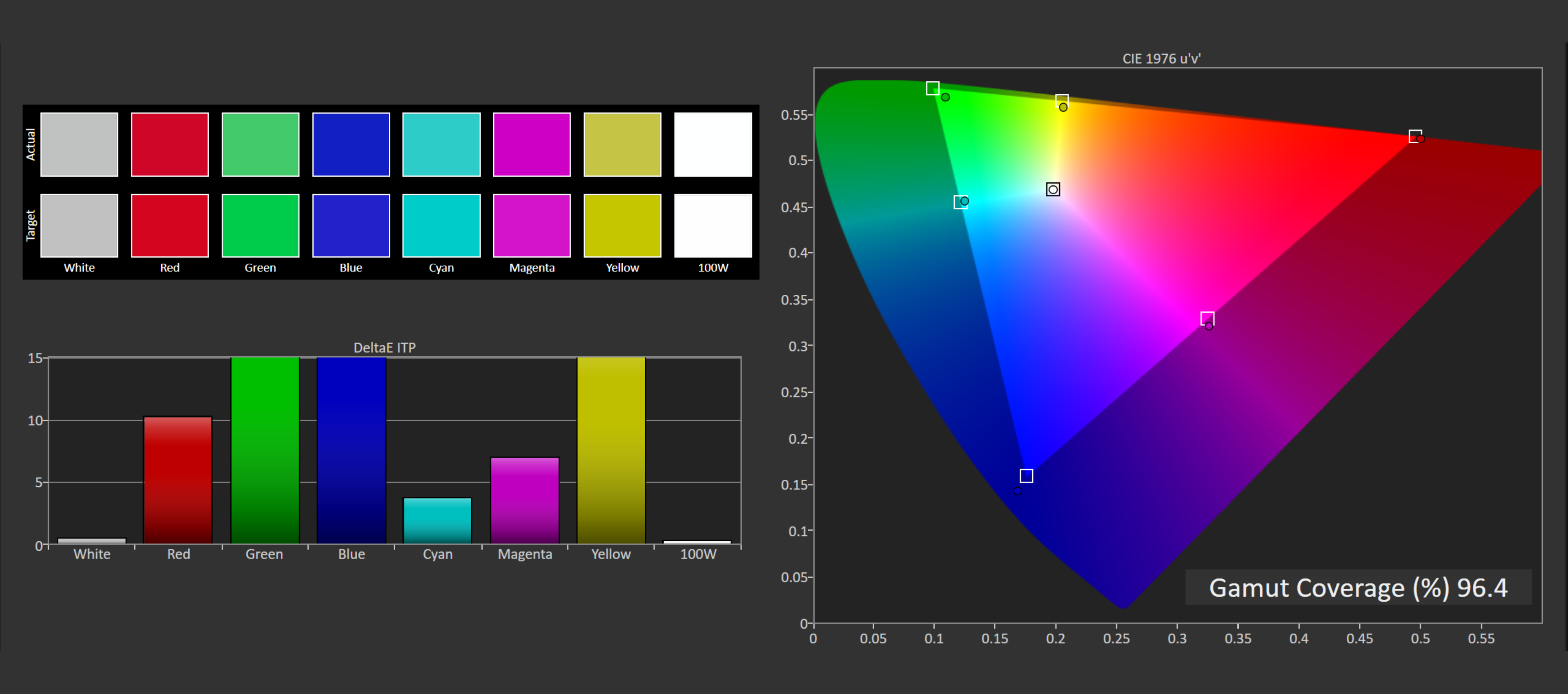
Task: Click the red target square on CIE diagram
Action: [1415, 136]
